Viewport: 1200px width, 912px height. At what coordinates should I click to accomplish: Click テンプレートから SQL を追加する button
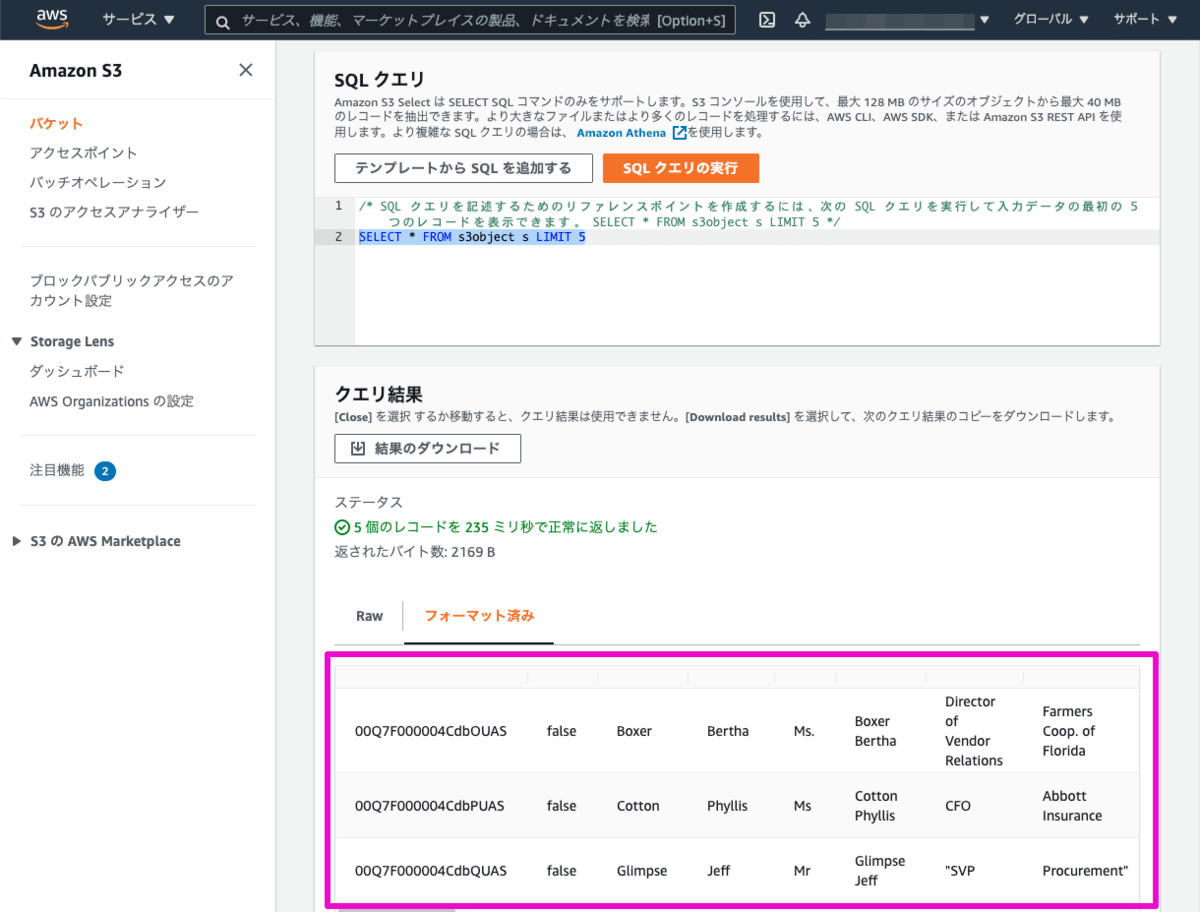point(463,168)
